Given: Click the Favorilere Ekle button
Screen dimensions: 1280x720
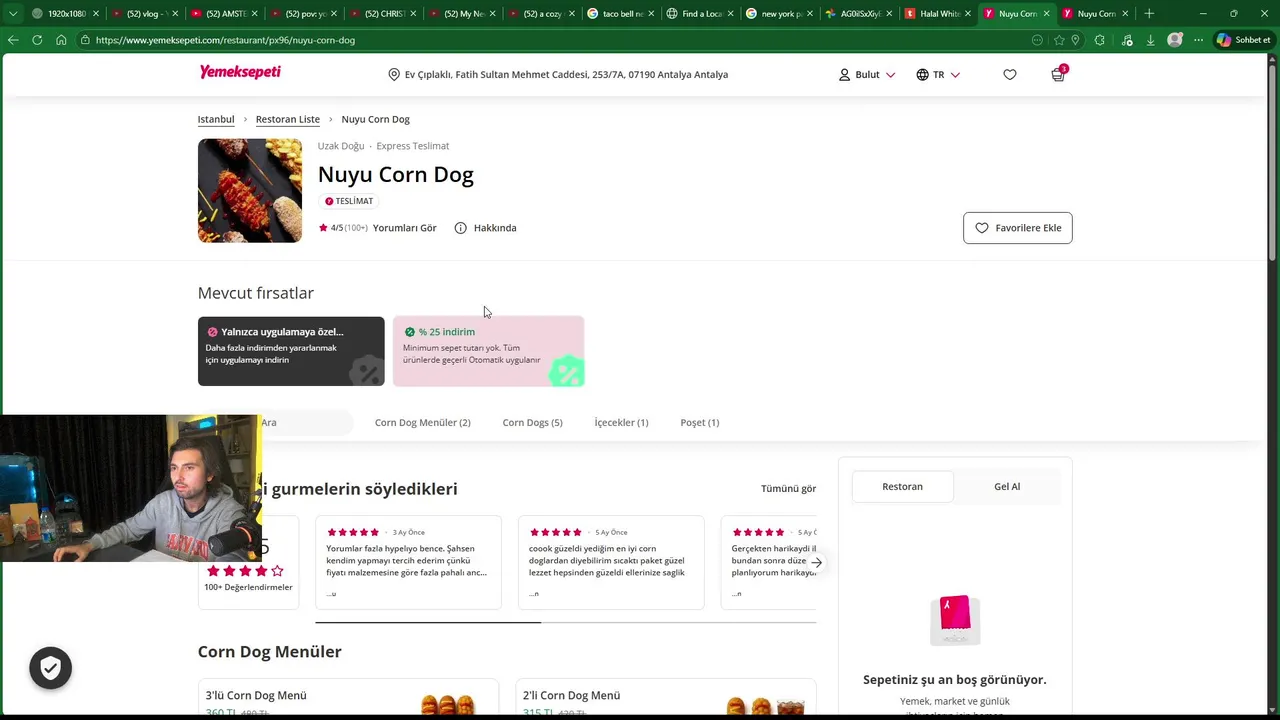Looking at the screenshot, I should 1018,228.
